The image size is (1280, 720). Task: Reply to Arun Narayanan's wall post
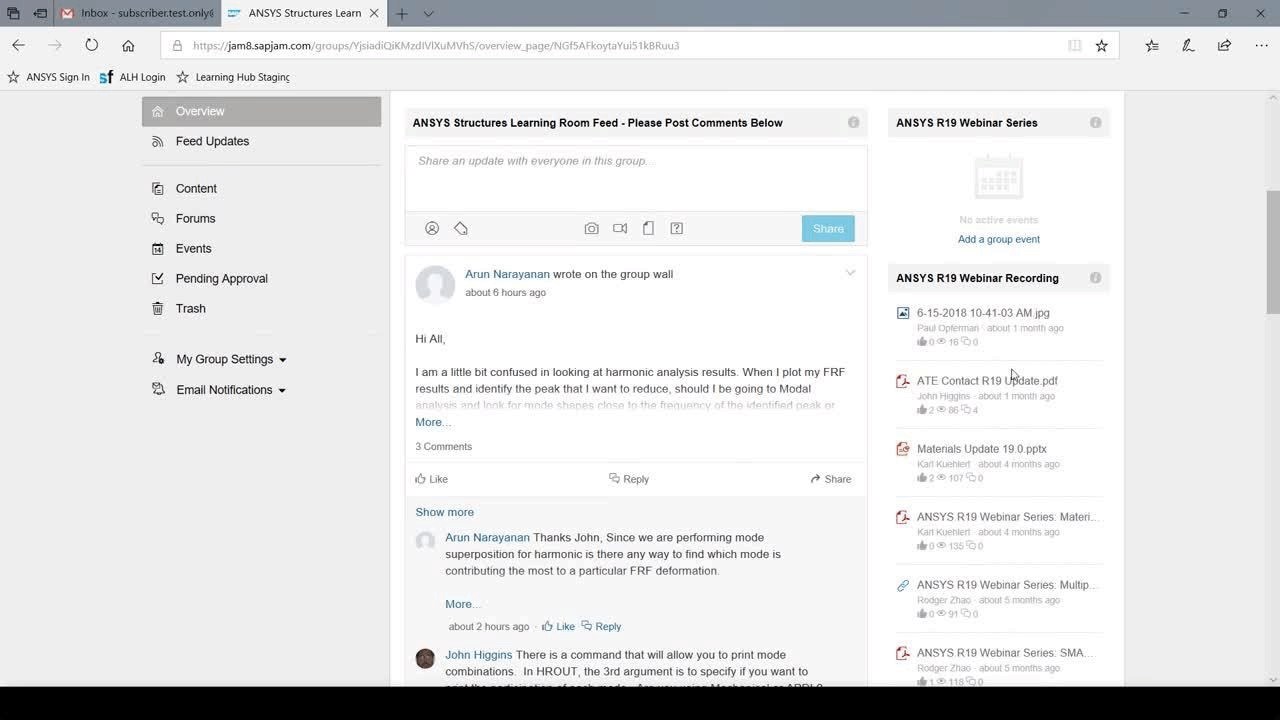pyautogui.click(x=629, y=479)
